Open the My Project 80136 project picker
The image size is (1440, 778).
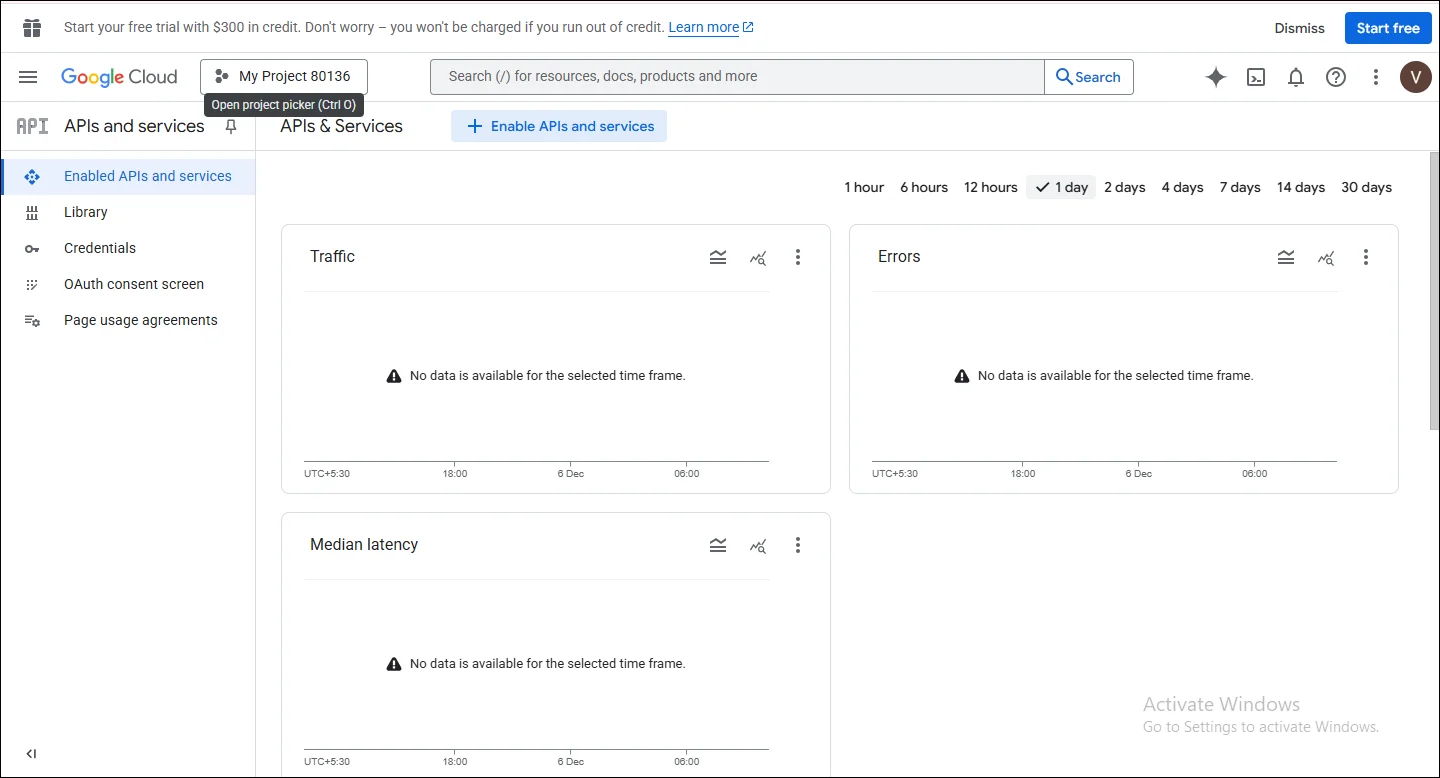pyautogui.click(x=284, y=77)
